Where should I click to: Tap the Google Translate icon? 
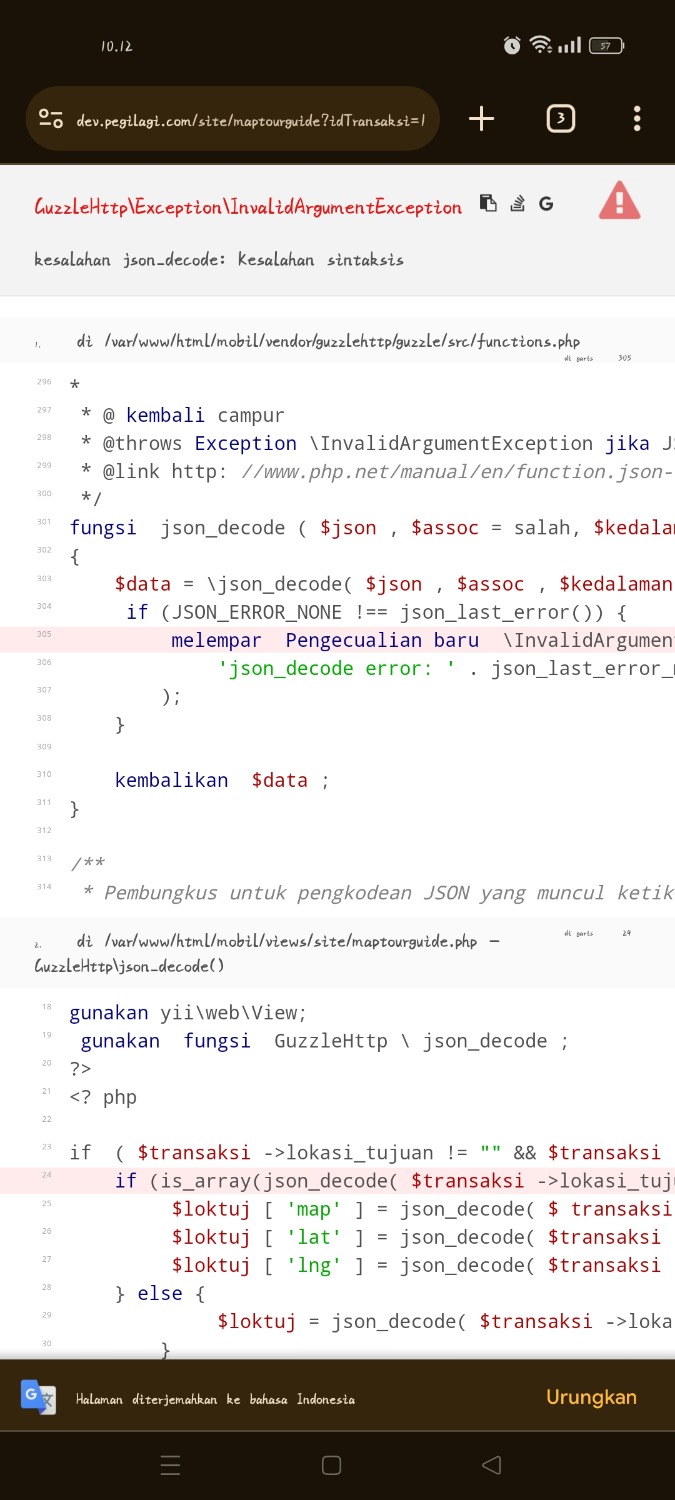[38, 1397]
